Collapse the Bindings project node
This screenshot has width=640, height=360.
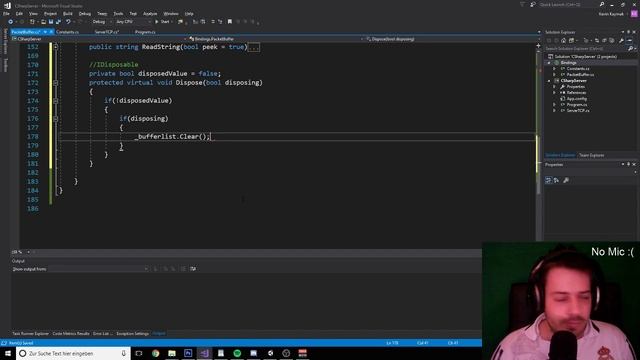(x=549, y=63)
